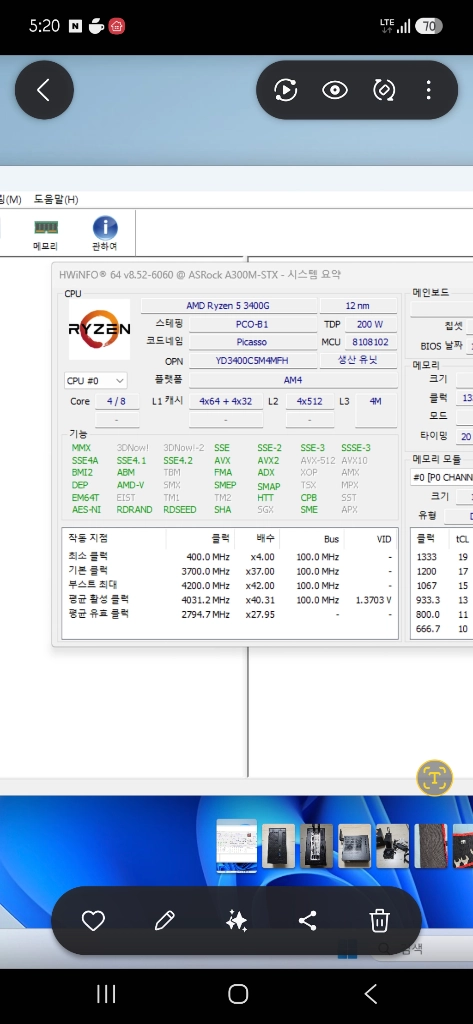This screenshot has height=1024, width=473.
Task: Click the 8108102 MCU value
Action: [370, 342]
